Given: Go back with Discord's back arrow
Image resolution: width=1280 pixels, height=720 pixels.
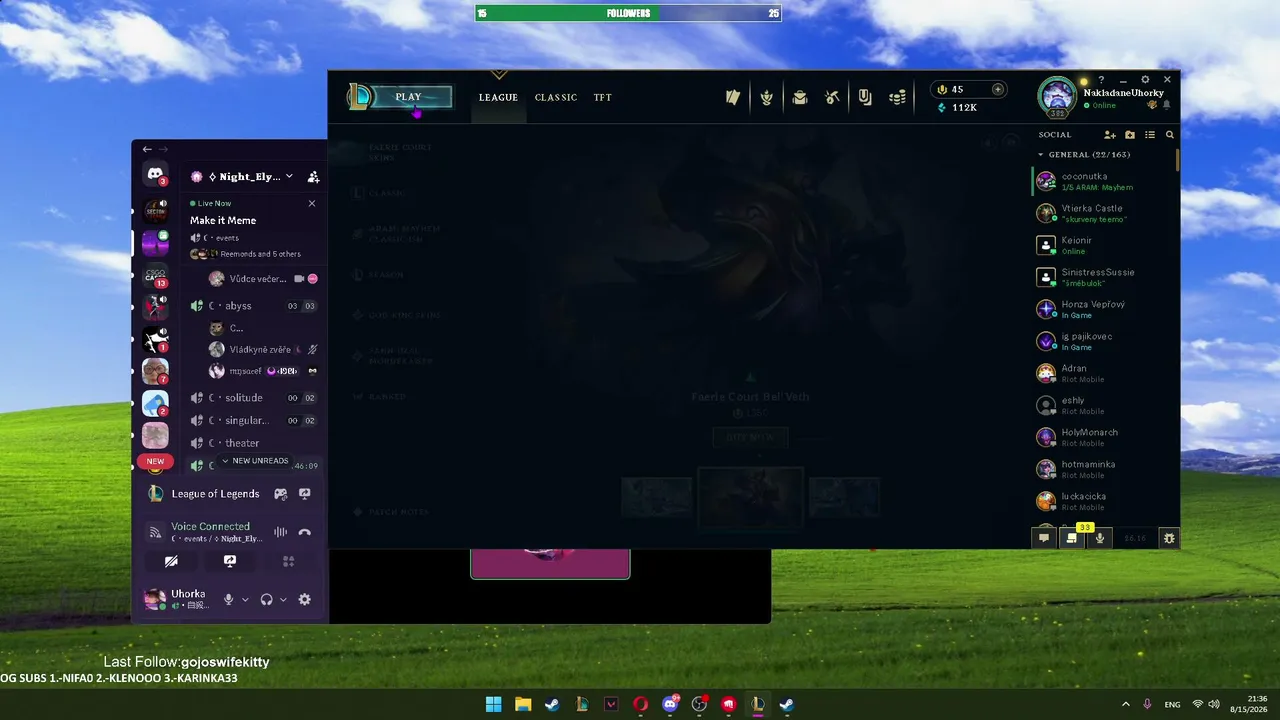Looking at the screenshot, I should [147, 149].
